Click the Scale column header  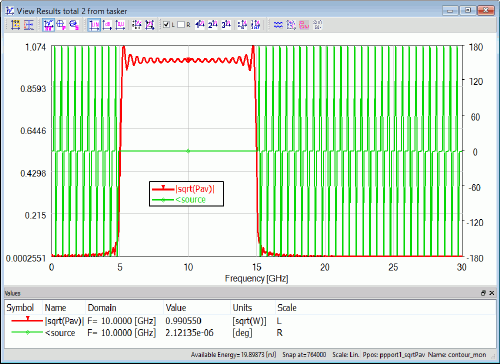pos(287,308)
